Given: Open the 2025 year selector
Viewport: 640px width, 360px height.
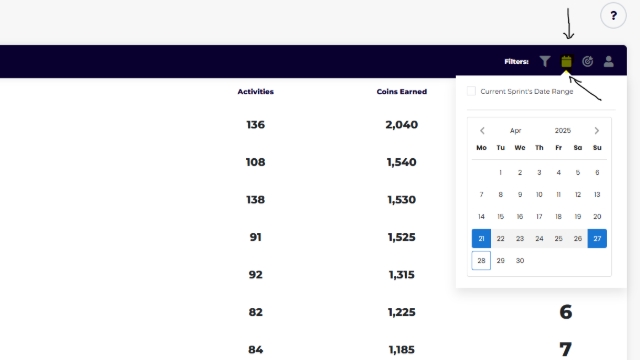Looking at the screenshot, I should (x=562, y=131).
